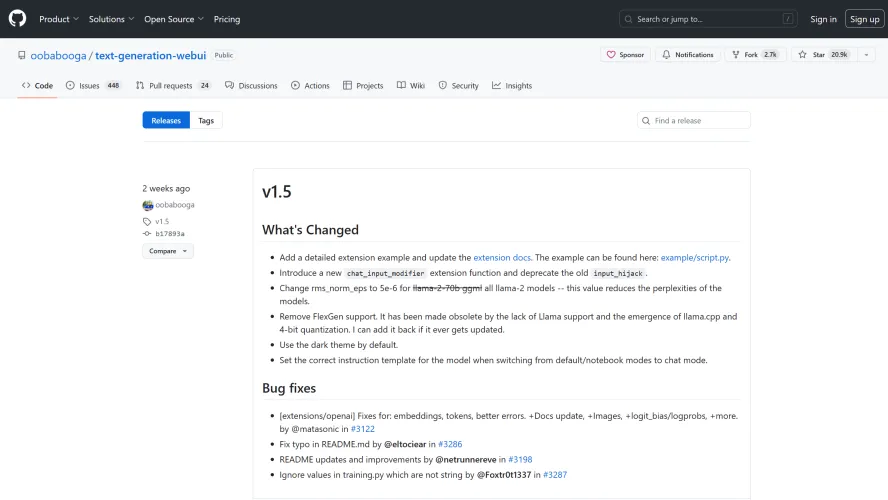Click oobabooga avatar in release sidebar
This screenshot has width=888, height=500.
[x=147, y=205]
